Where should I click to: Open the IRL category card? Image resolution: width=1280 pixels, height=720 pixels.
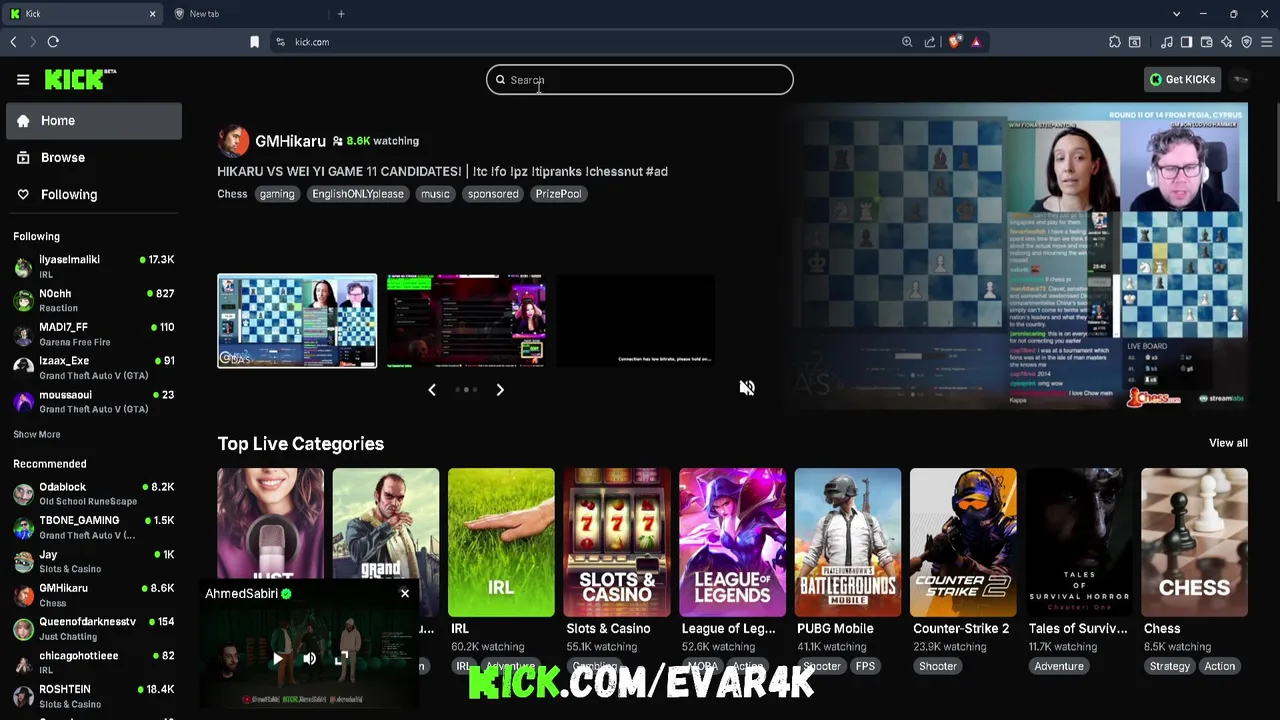click(x=501, y=542)
